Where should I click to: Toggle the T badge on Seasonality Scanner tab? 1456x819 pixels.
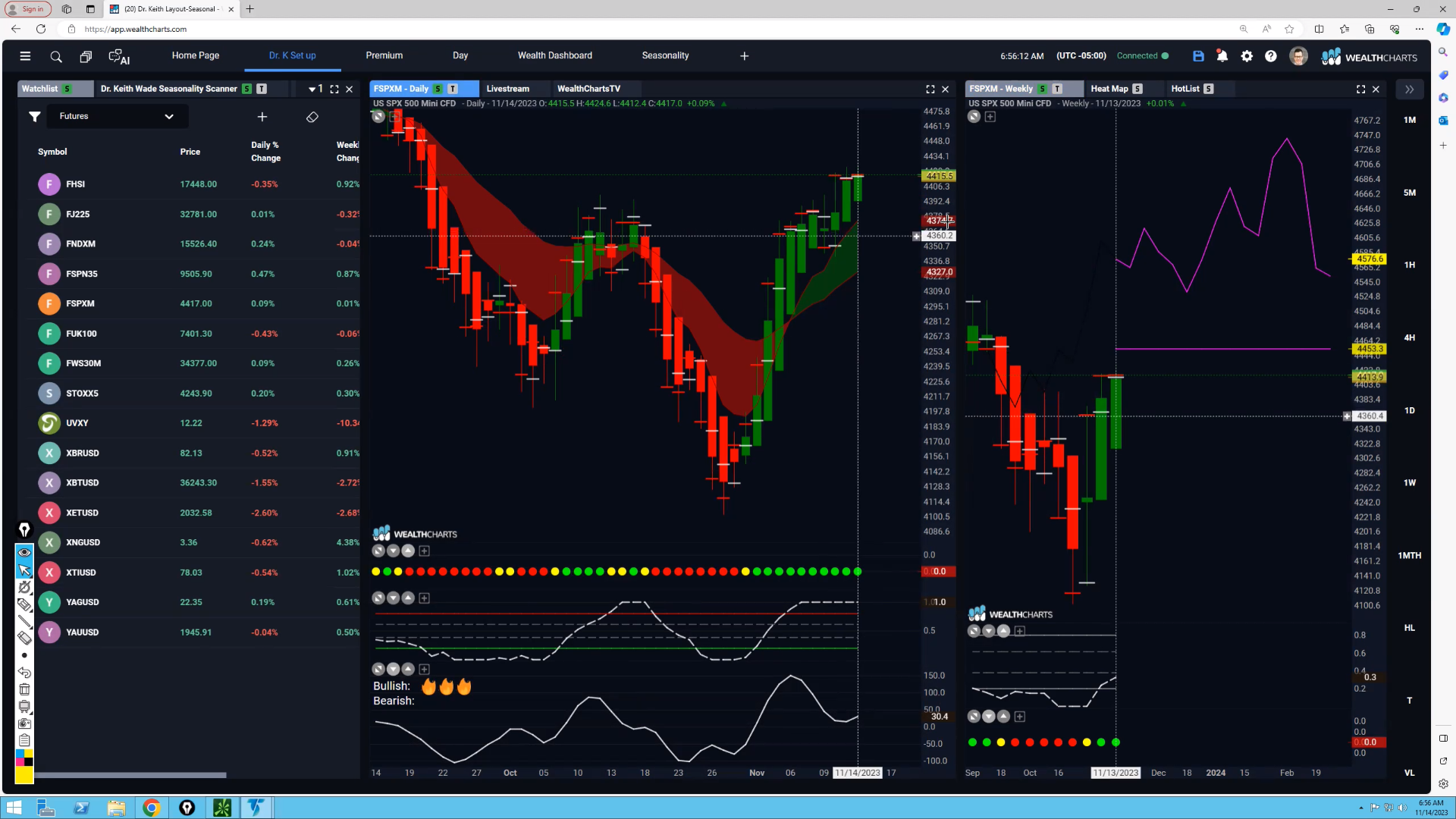coord(262,89)
